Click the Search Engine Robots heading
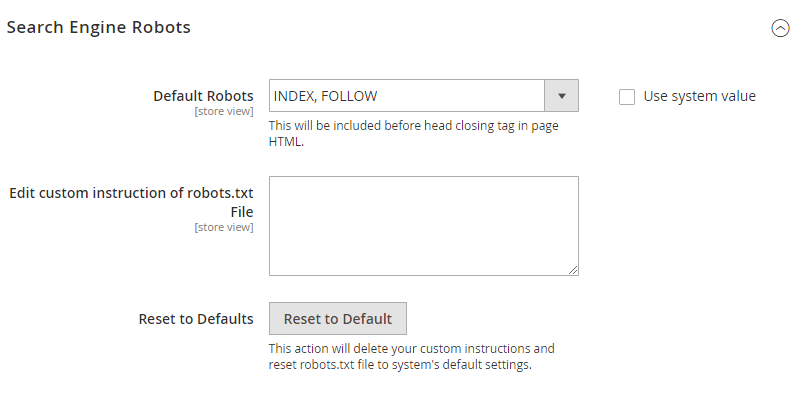This screenshot has height=402, width=802. [x=99, y=27]
